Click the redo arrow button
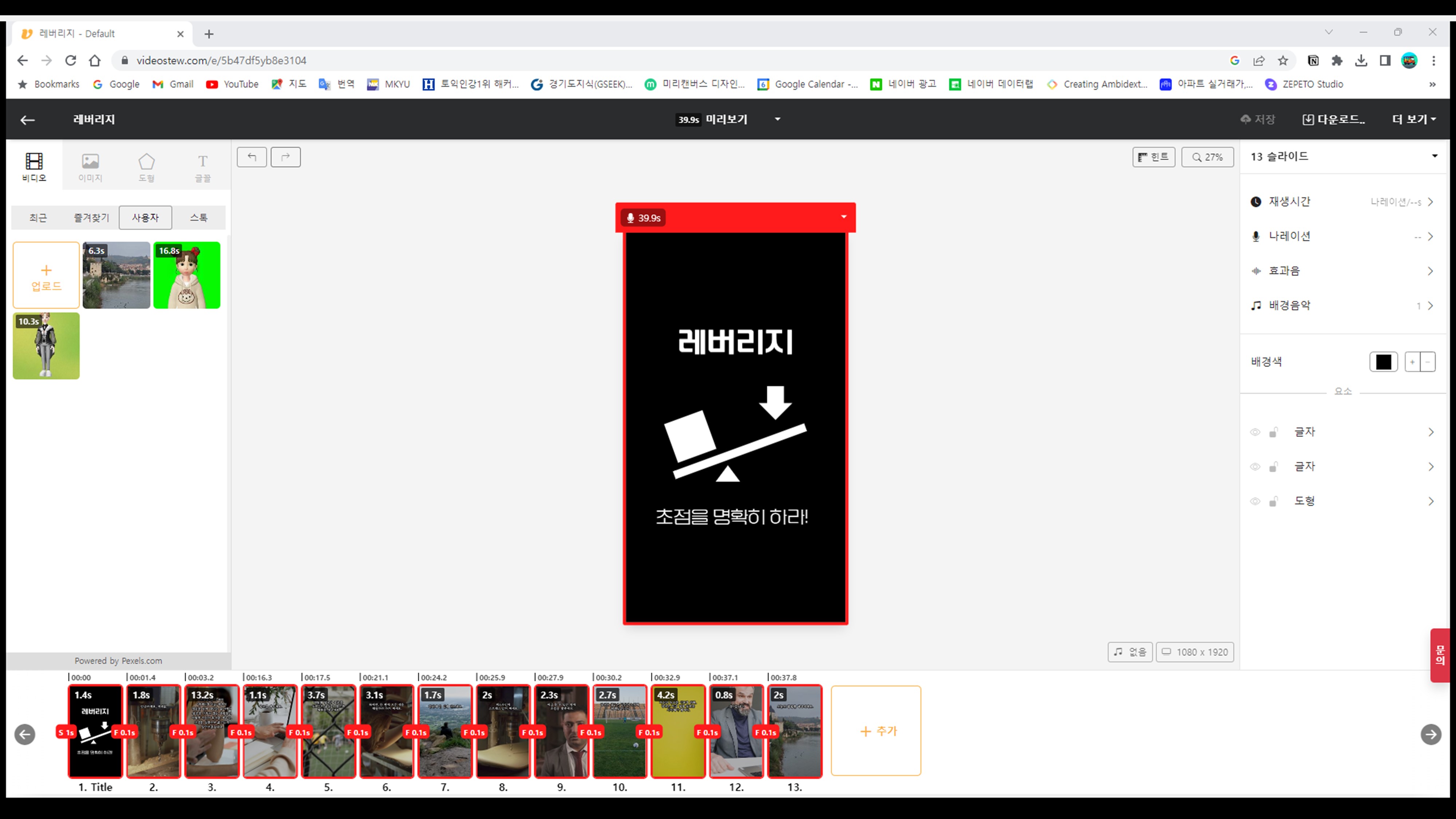Image resolution: width=1456 pixels, height=819 pixels. (x=285, y=157)
